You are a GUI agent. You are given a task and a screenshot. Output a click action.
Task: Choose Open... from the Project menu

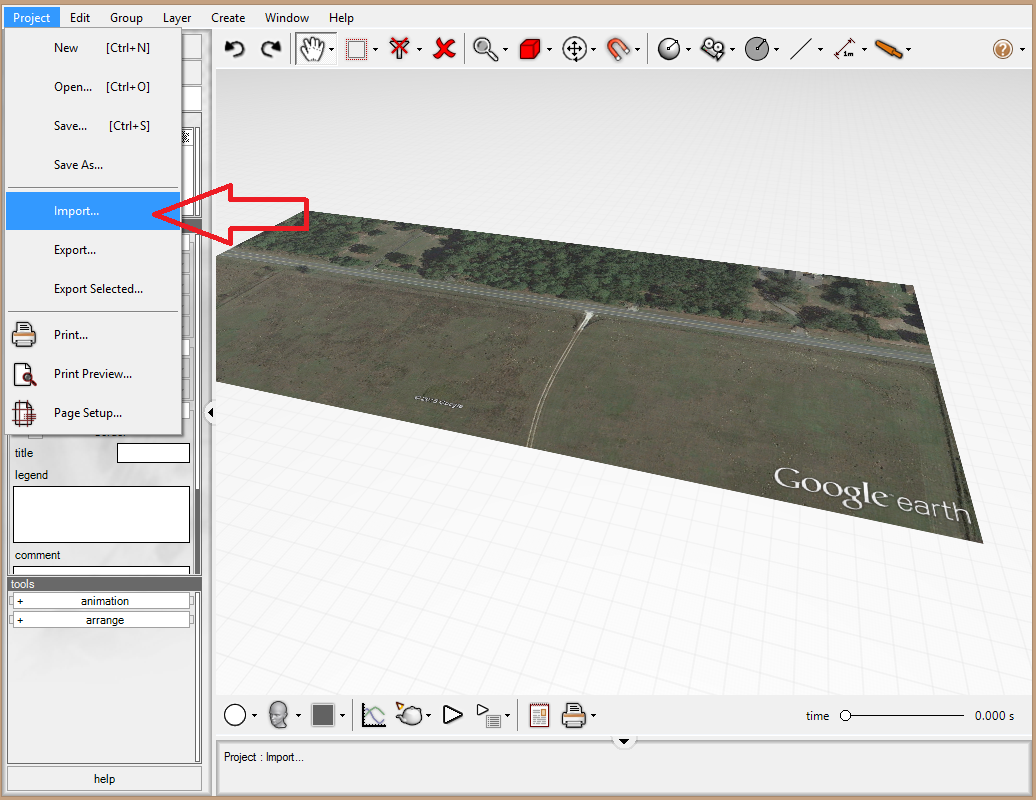[x=92, y=87]
